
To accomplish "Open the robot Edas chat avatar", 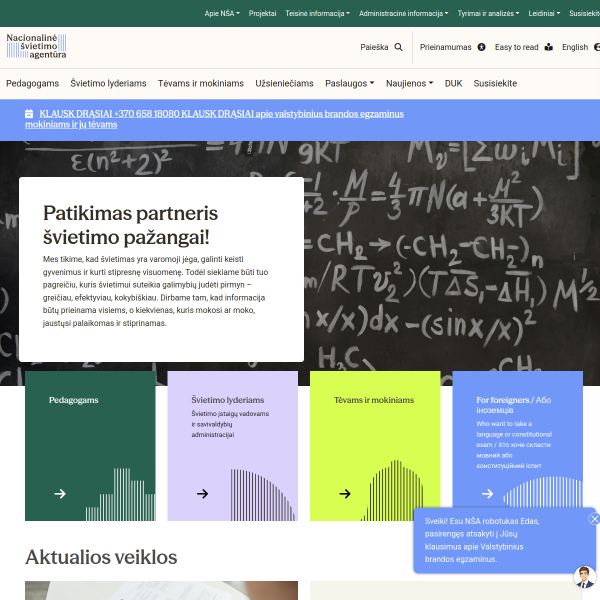I will point(584,577).
